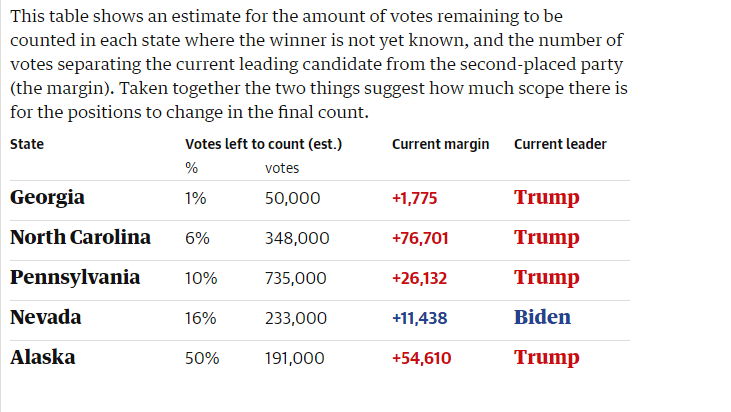Click the Votes left to count header
The image size is (731, 412).
[264, 144]
